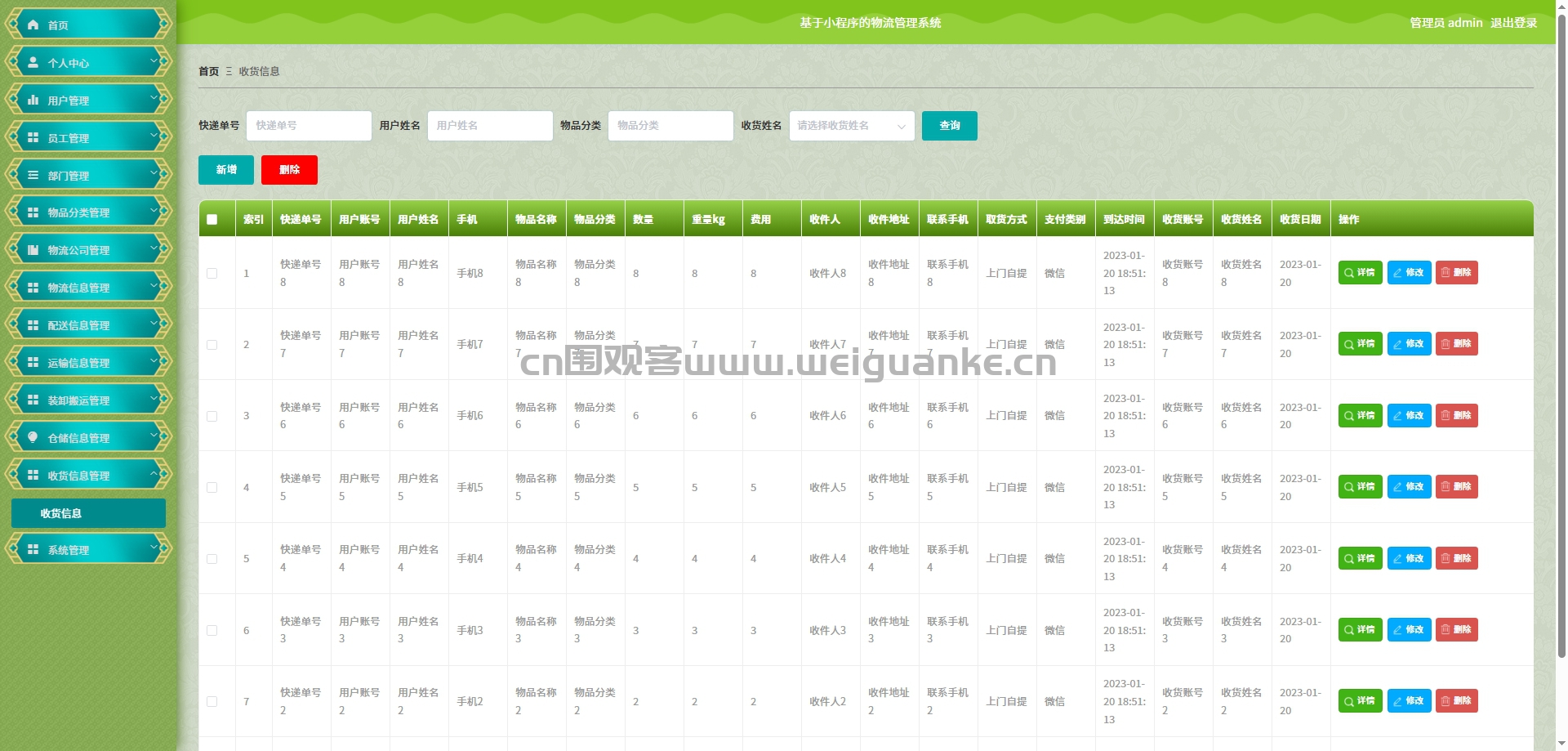Click the 到达时间 column header
The height and width of the screenshot is (751, 1568).
click(1124, 219)
